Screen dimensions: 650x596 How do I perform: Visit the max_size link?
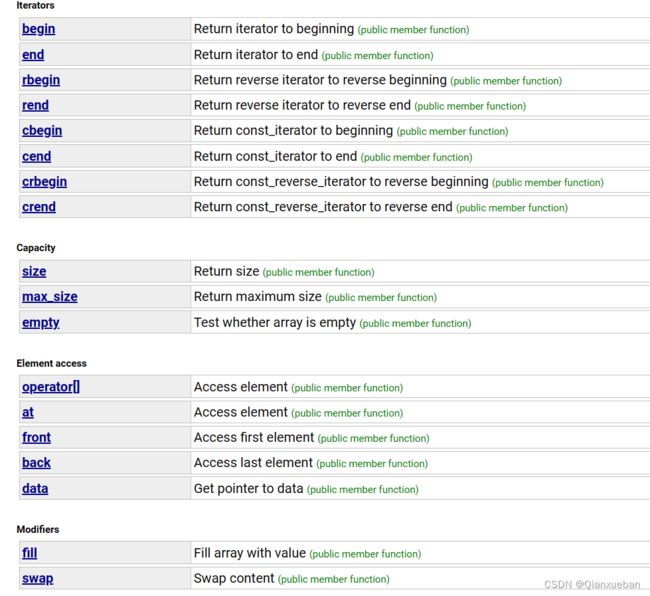click(50, 297)
